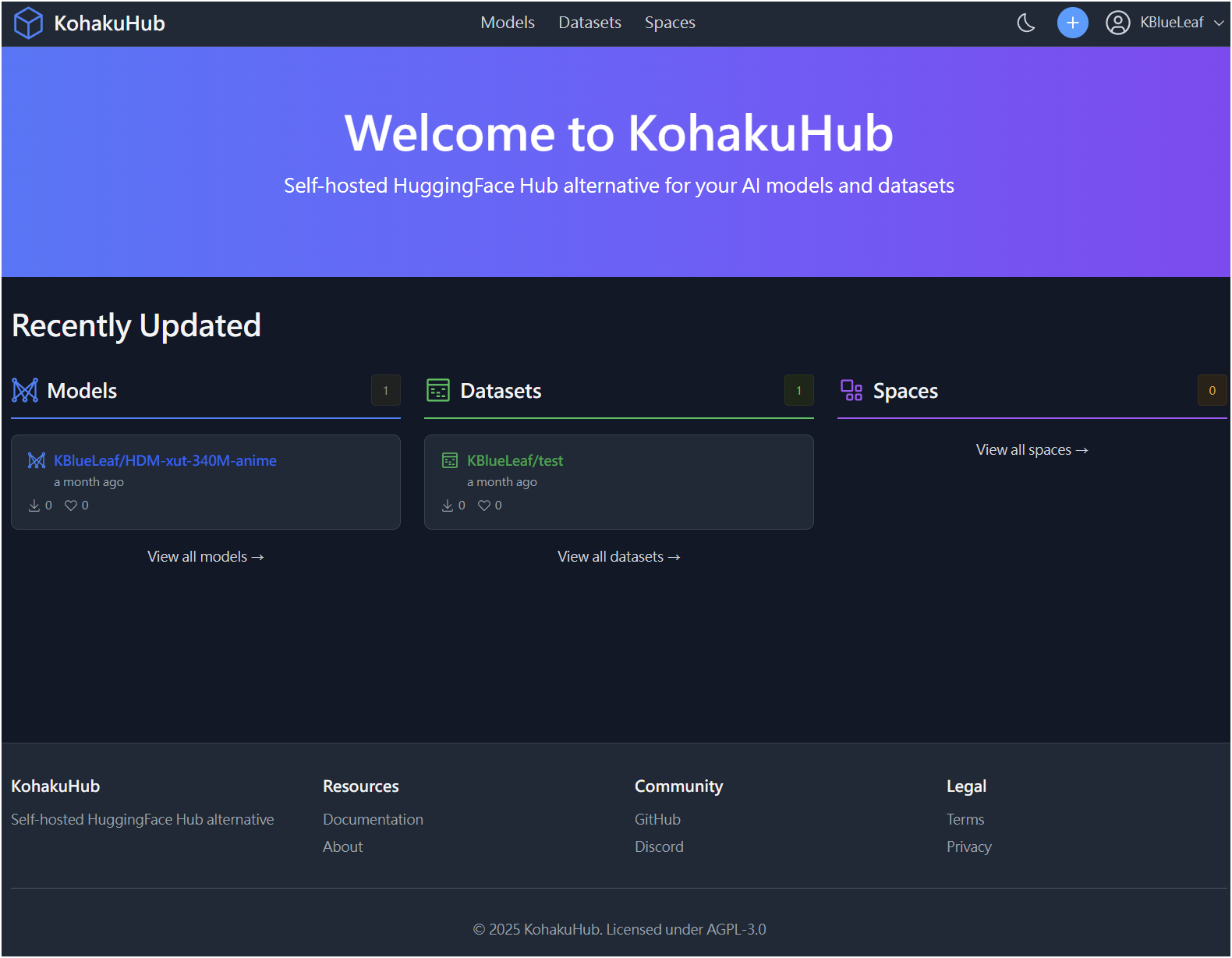
Task: Go to Spaces in the top navigation
Action: [x=670, y=23]
